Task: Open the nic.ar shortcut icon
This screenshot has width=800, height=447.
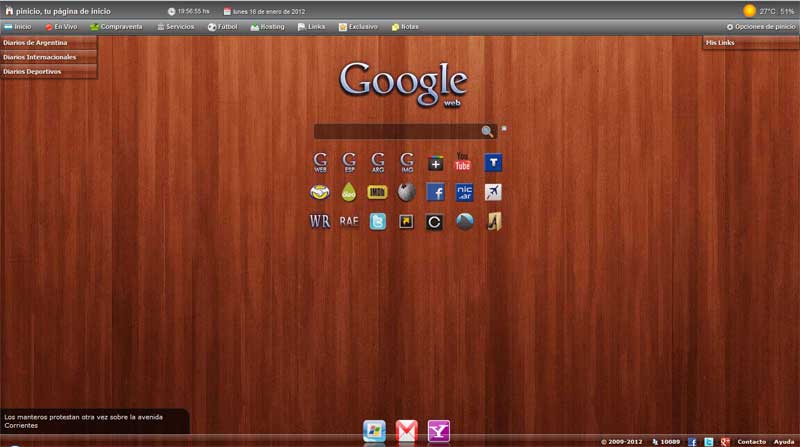Action: click(x=464, y=192)
